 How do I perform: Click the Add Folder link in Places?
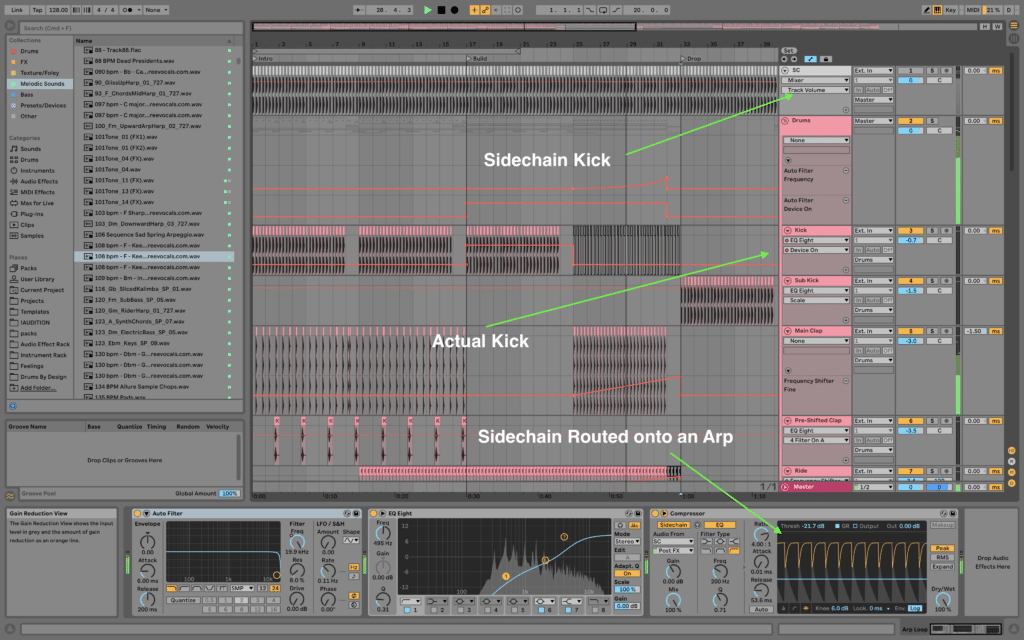point(38,388)
